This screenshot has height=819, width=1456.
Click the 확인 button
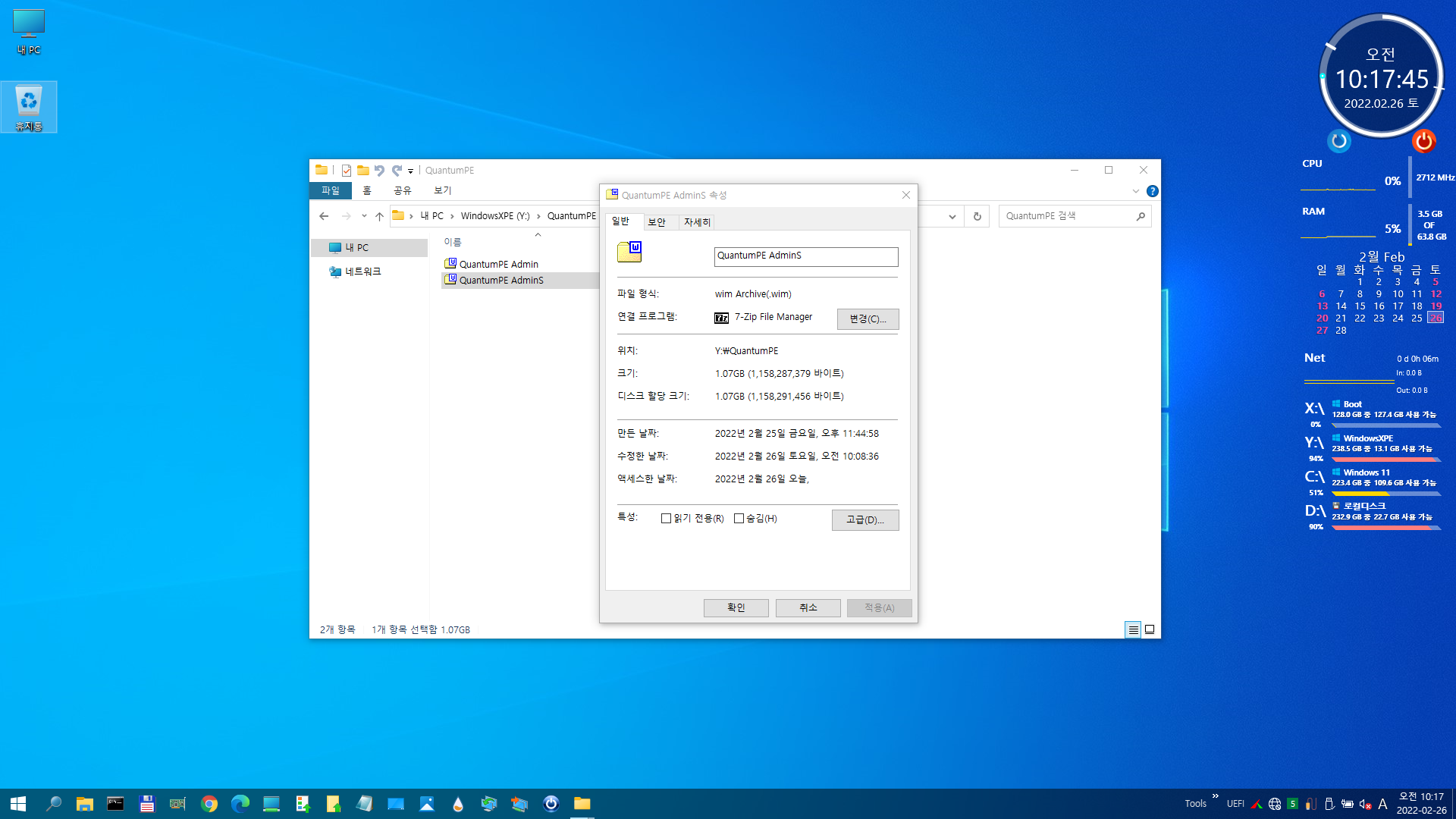(736, 607)
